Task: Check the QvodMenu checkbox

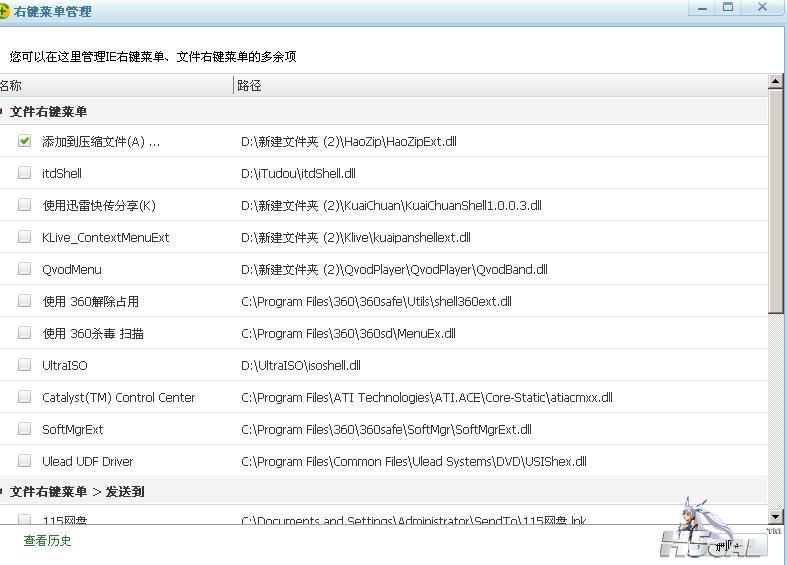Action: (x=24, y=269)
